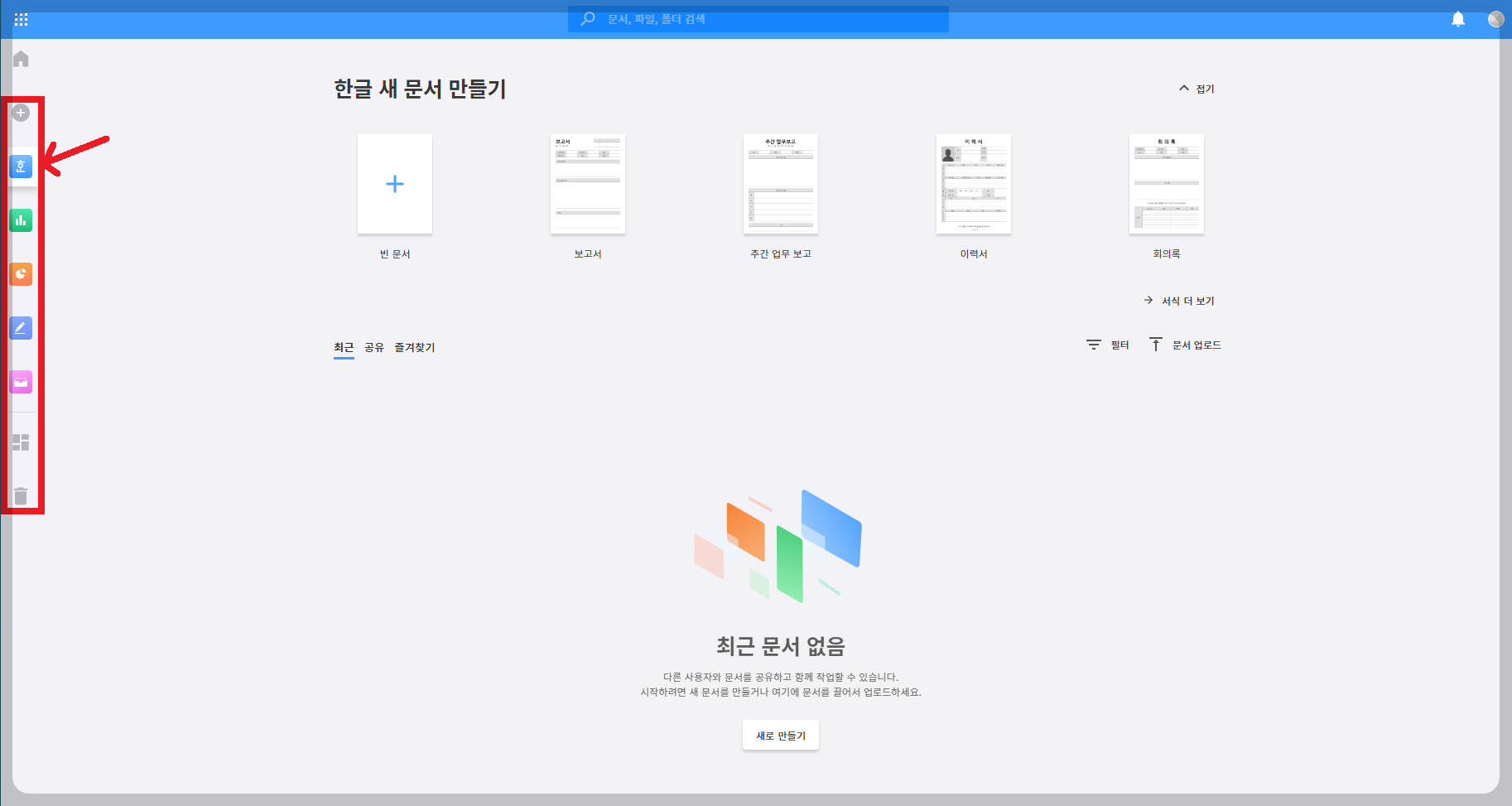Click the 빈 문서 label text

[x=395, y=254]
